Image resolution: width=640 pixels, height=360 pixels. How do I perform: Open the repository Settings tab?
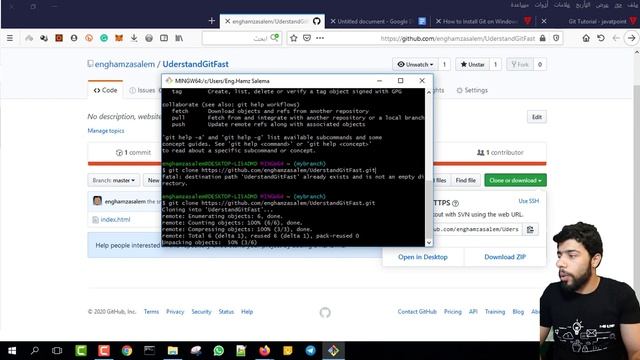coord(472,90)
